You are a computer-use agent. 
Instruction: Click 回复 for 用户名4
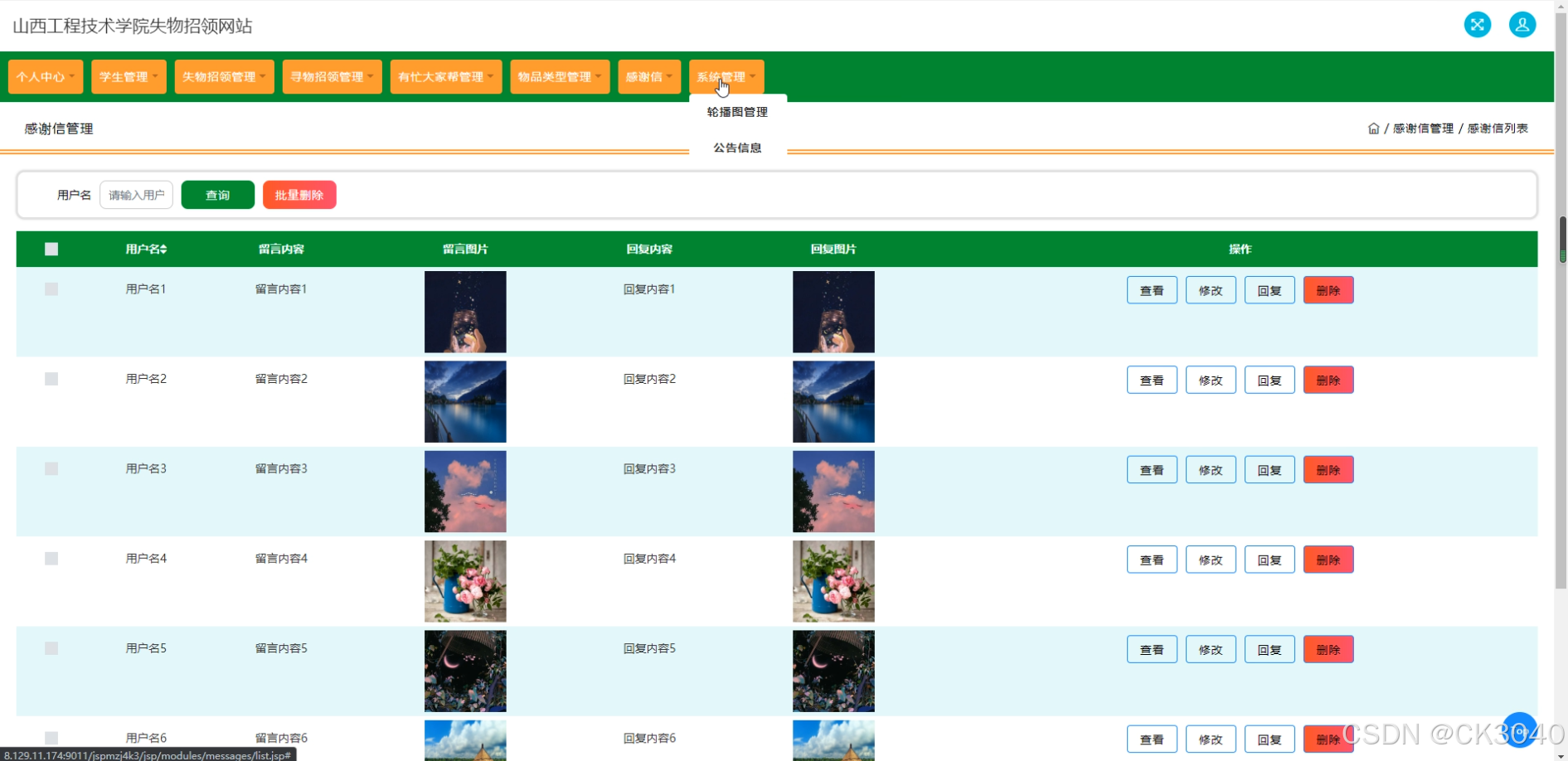click(x=1269, y=560)
